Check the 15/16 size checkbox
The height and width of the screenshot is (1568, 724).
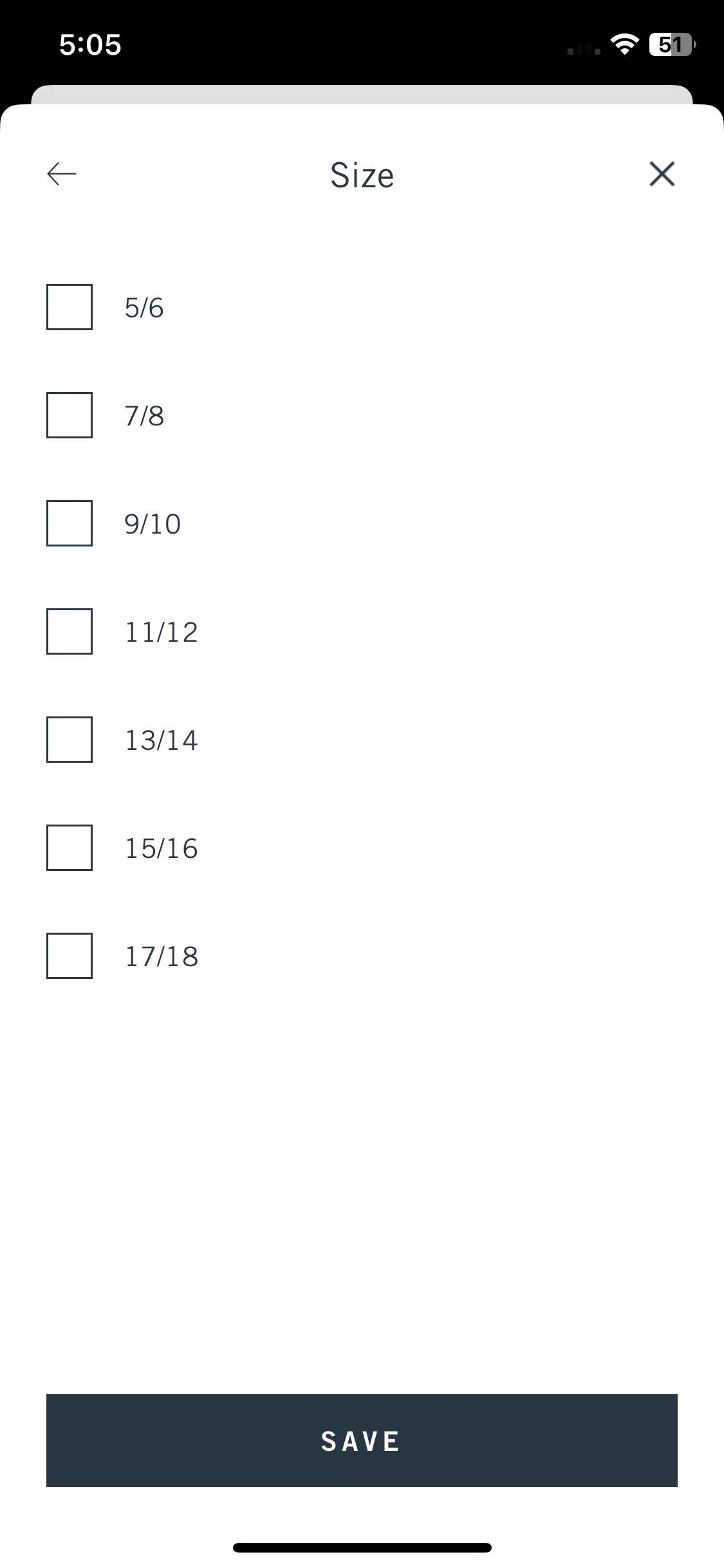(70, 848)
